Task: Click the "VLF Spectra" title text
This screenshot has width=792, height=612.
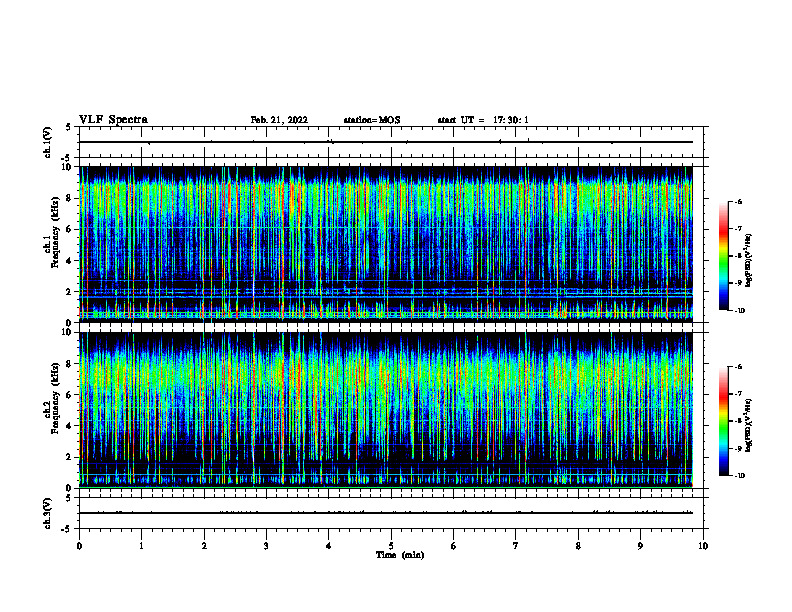Action: pyautogui.click(x=113, y=120)
